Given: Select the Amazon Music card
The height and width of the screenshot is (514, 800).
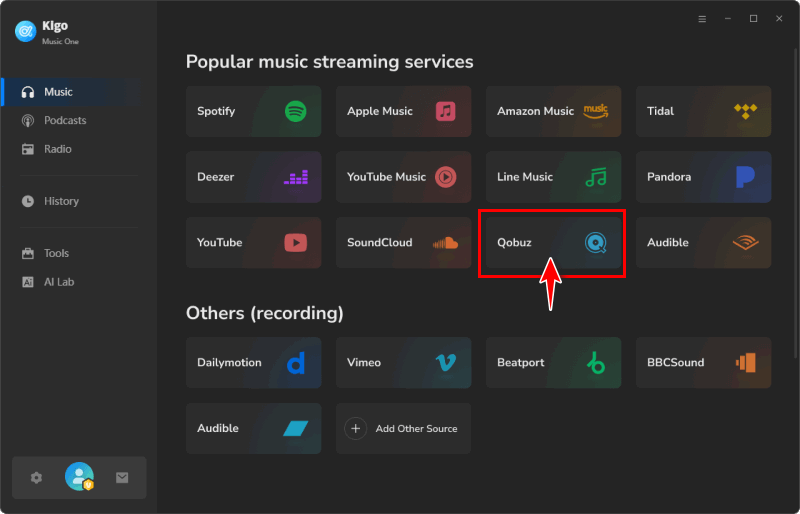Looking at the screenshot, I should point(554,111).
